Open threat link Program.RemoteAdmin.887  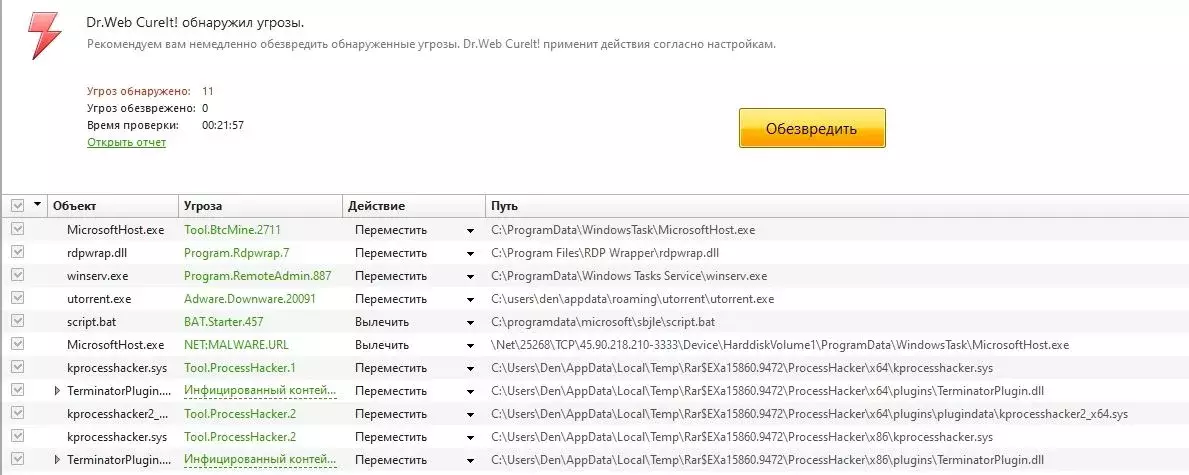coord(258,275)
